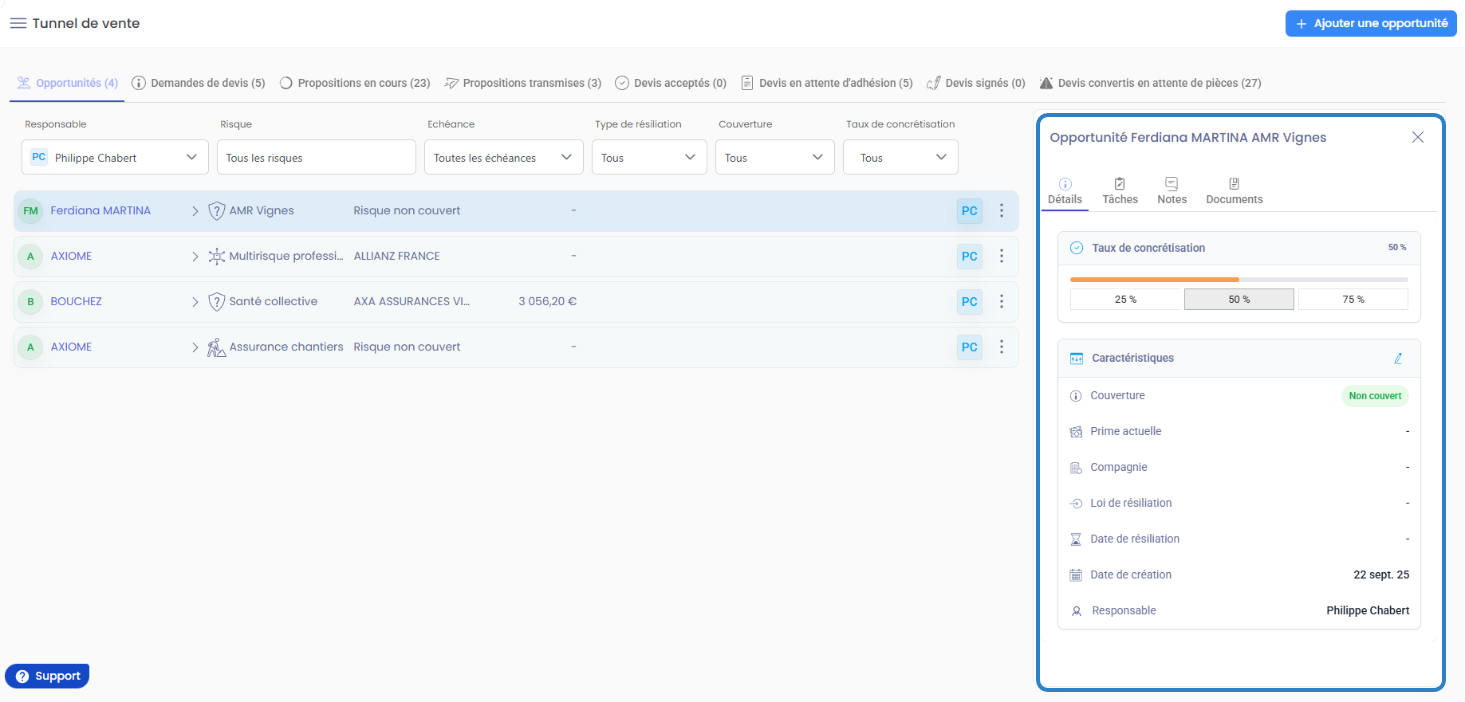1465x702 pixels.
Task: Open the Type de résiliation dropdown
Action: click(649, 157)
